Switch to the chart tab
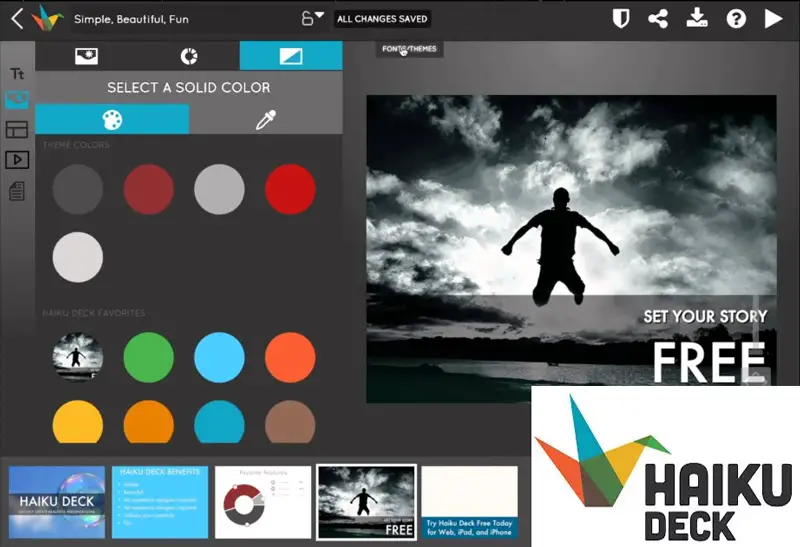Screen dimensions: 800x547 pos(189,56)
